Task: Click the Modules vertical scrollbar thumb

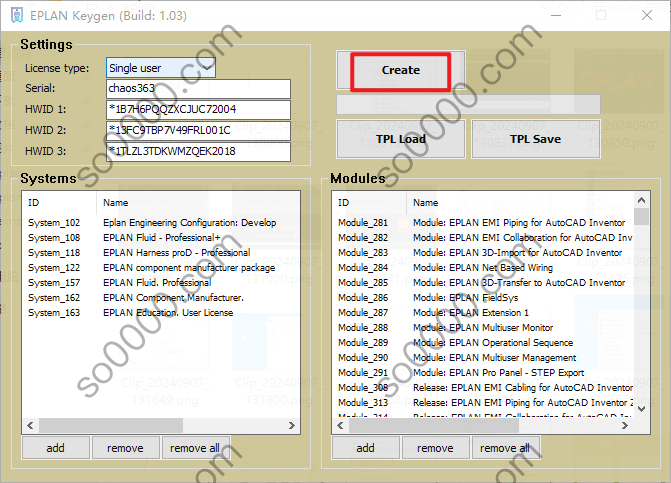Action: 641,216
